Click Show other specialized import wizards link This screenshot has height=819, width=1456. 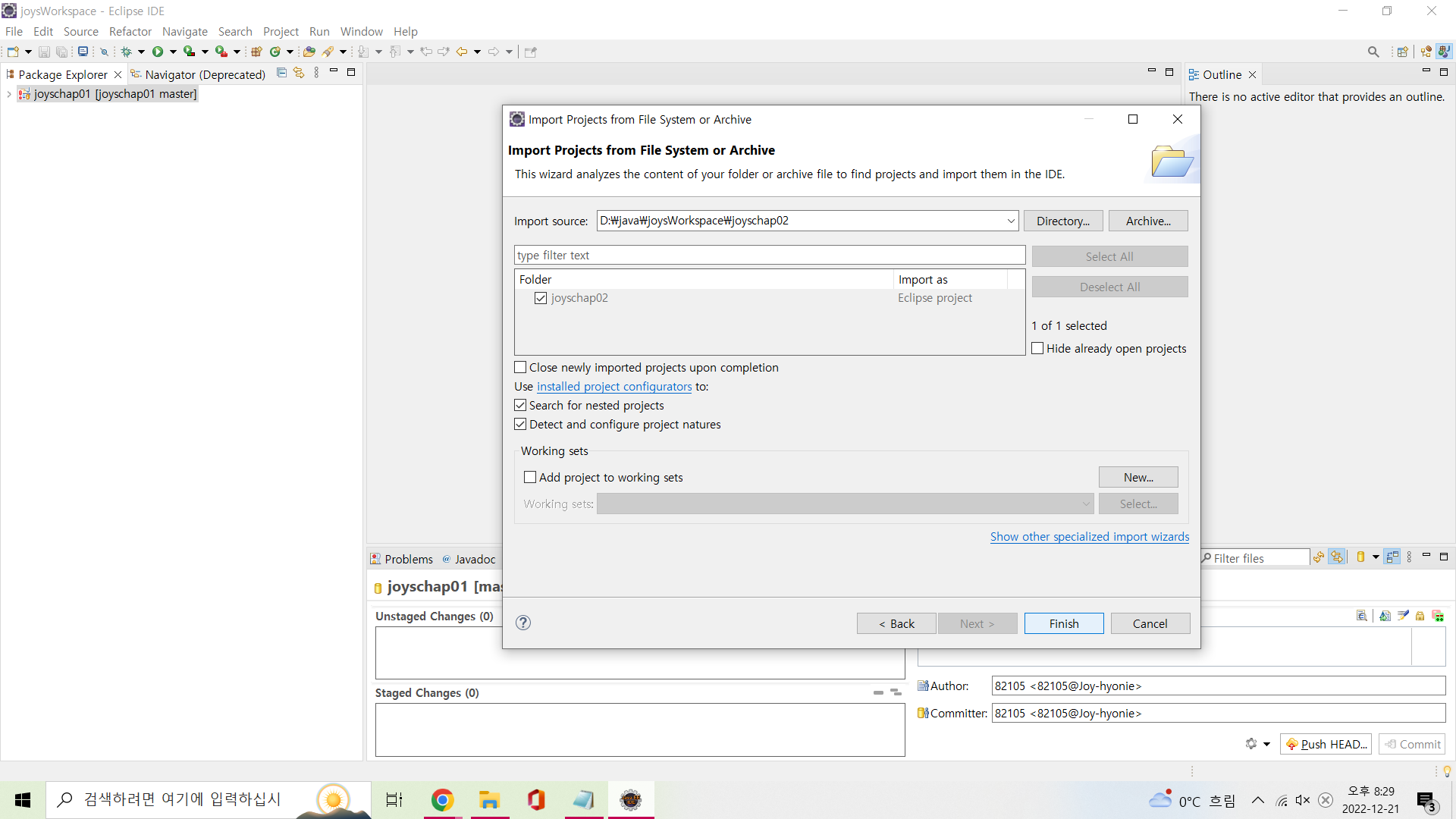click(1090, 536)
